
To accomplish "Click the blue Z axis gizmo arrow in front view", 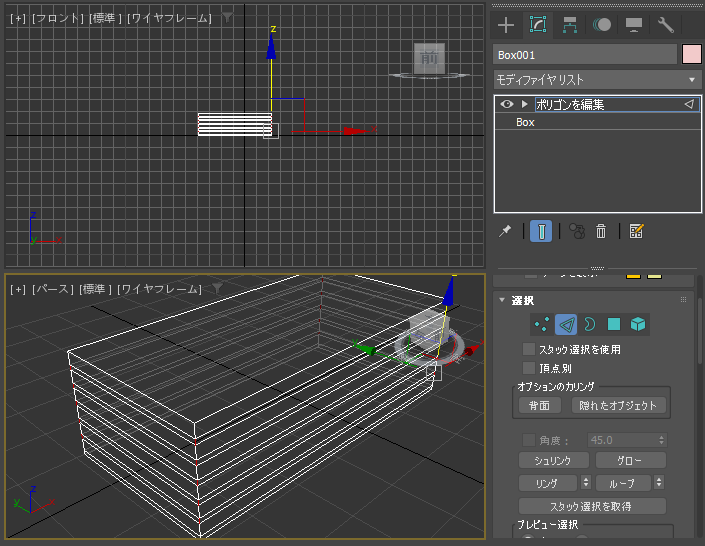I will (271, 47).
